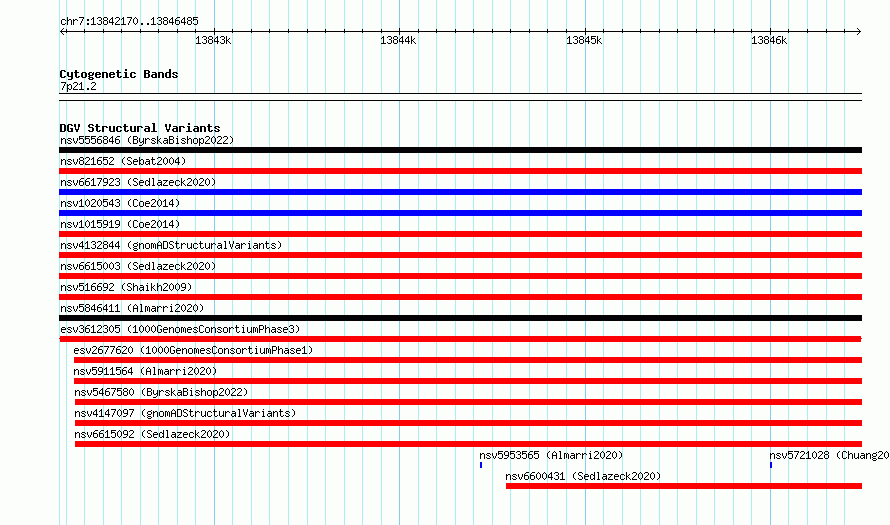
Task: Open esv2677620 (1000GenomesConsortiumPhase1) label
Action: pos(193,350)
